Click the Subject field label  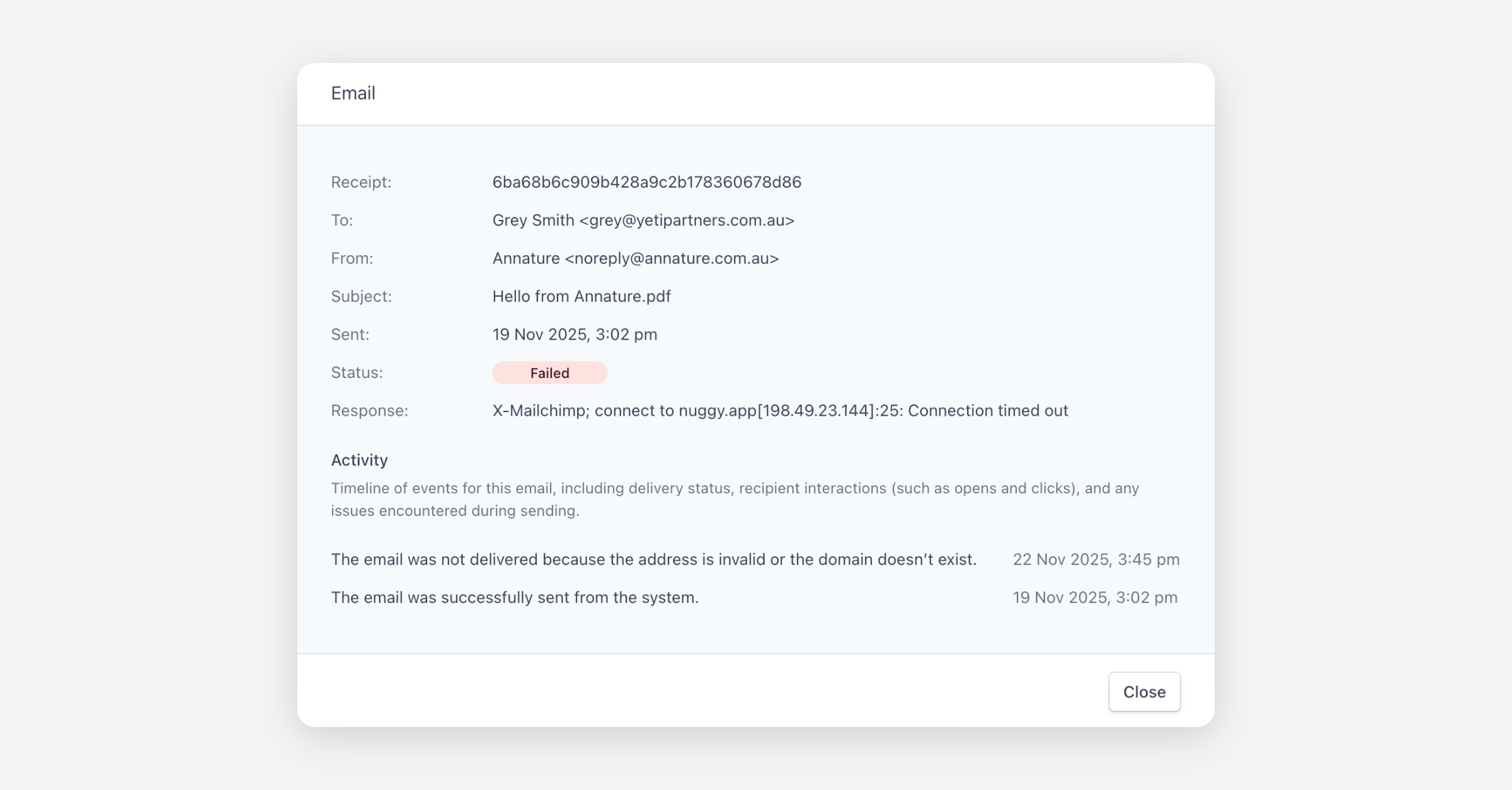click(x=361, y=296)
